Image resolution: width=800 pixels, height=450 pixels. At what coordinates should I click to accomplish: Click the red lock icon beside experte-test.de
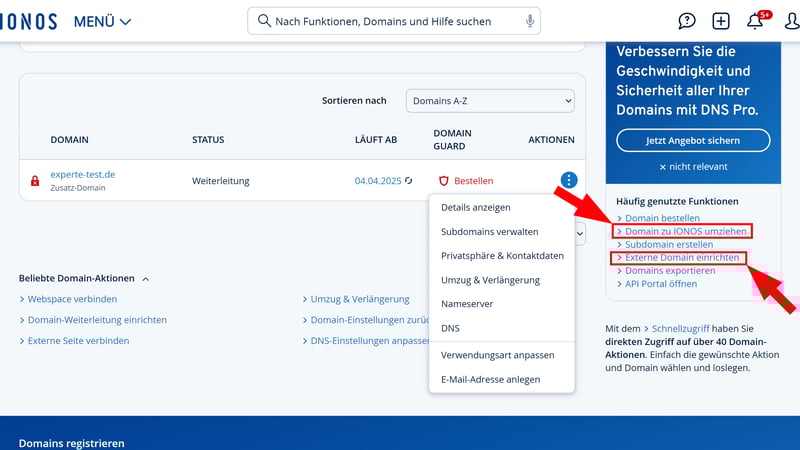35,181
